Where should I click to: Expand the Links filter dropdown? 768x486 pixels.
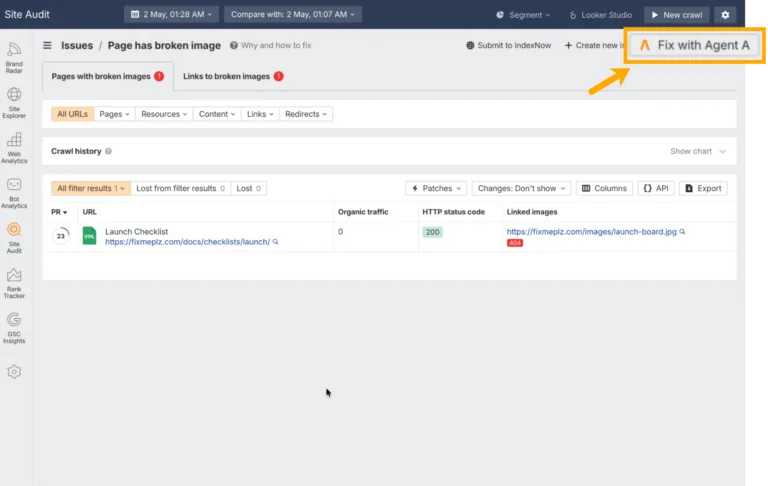click(260, 114)
